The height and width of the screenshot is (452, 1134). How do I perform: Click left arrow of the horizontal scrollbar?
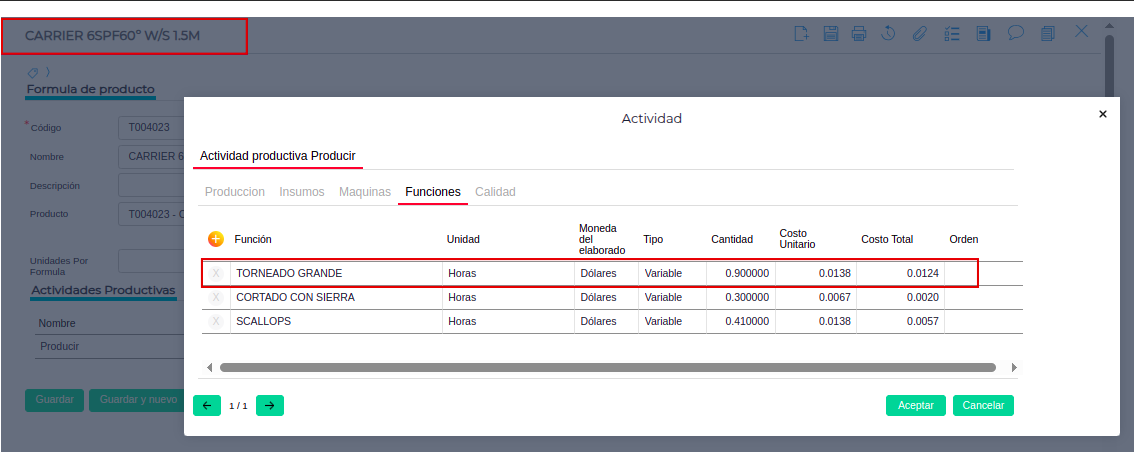coord(210,367)
